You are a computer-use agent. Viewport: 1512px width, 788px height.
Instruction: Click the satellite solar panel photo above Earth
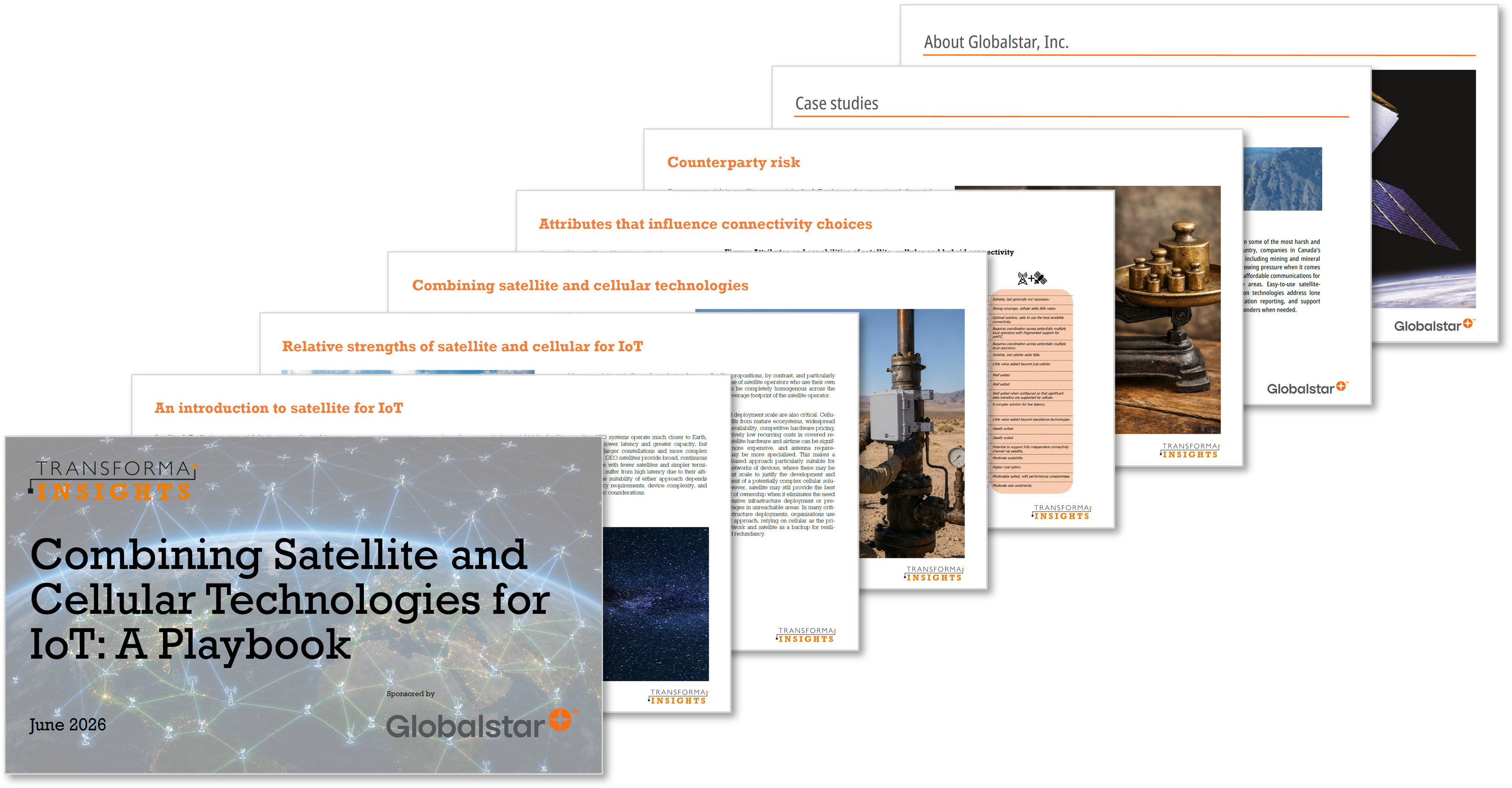[1424, 189]
